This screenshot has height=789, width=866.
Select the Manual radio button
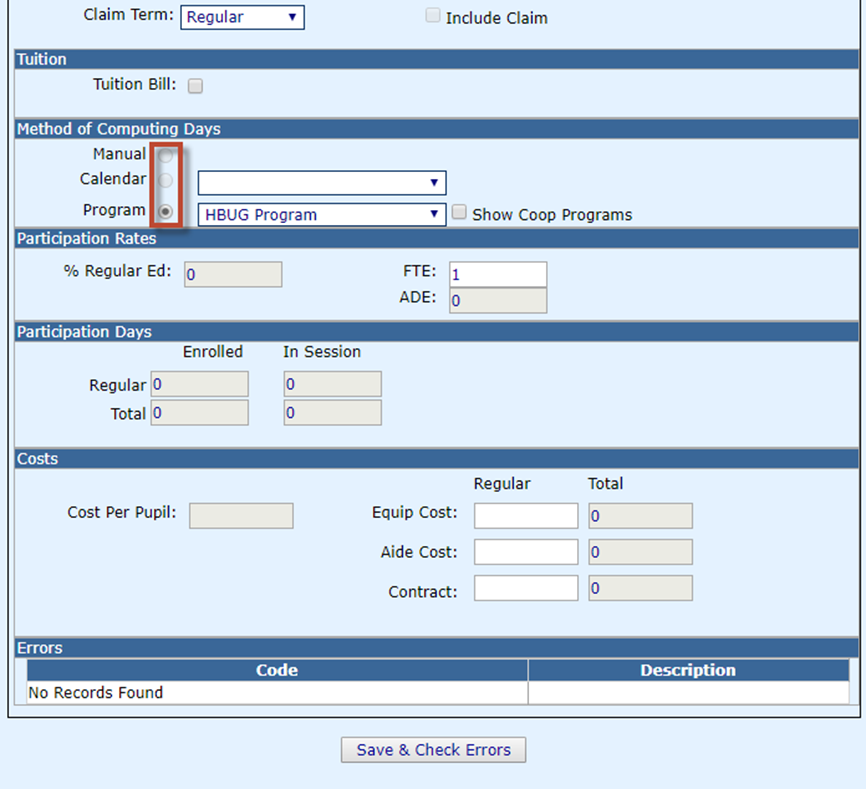coord(165,156)
